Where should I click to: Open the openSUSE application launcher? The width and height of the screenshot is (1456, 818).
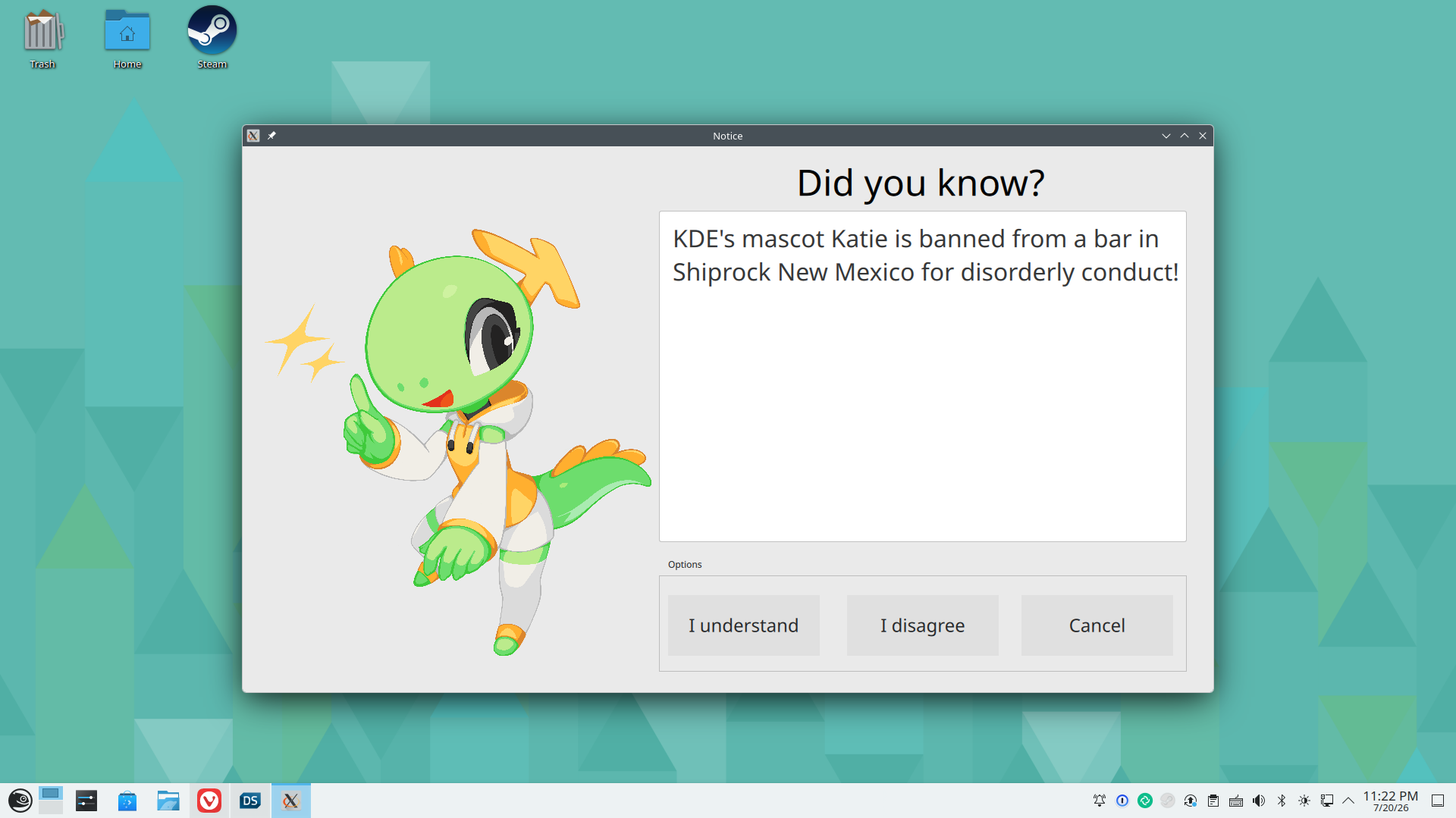(20, 801)
